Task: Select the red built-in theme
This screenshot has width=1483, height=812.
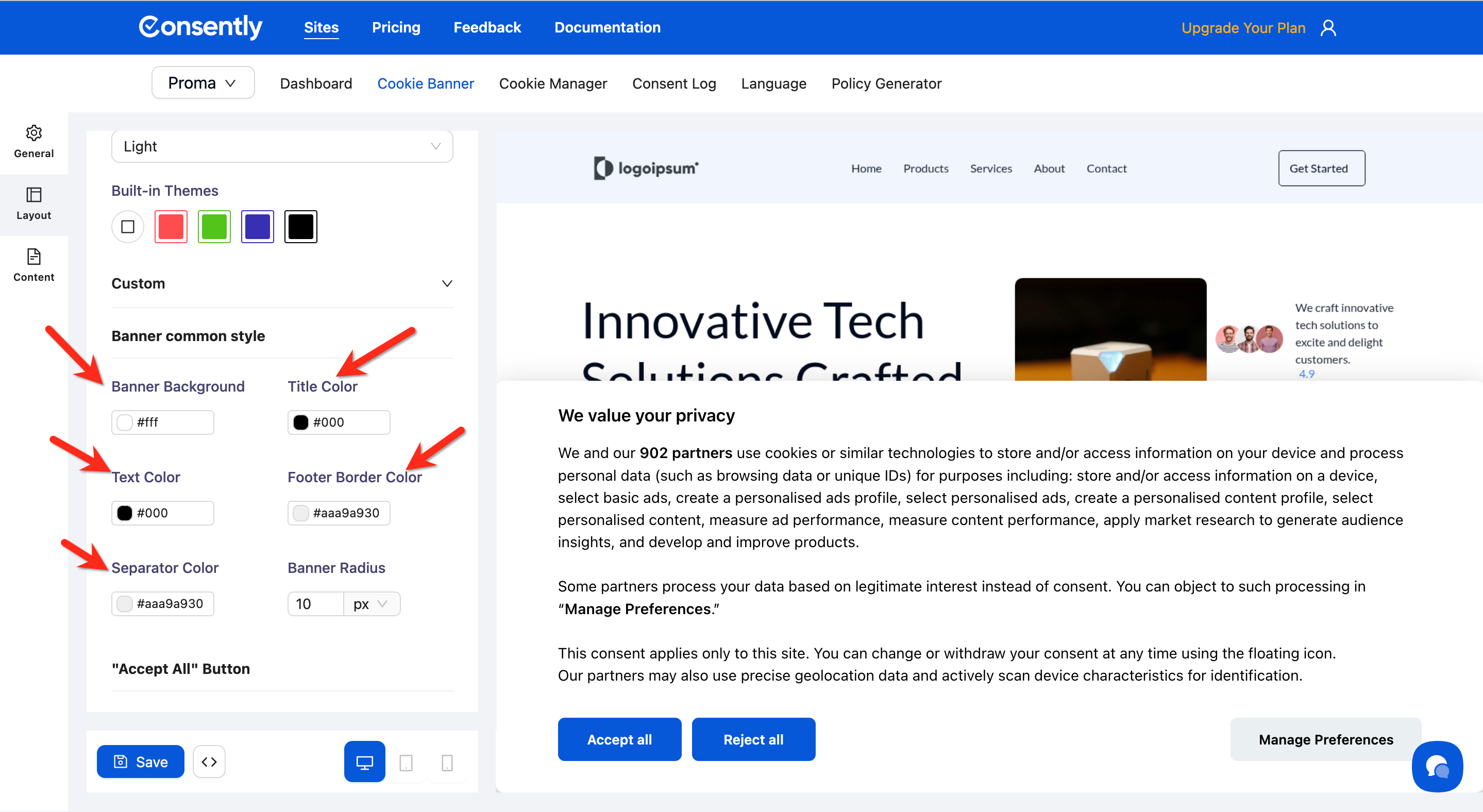Action: click(x=171, y=227)
